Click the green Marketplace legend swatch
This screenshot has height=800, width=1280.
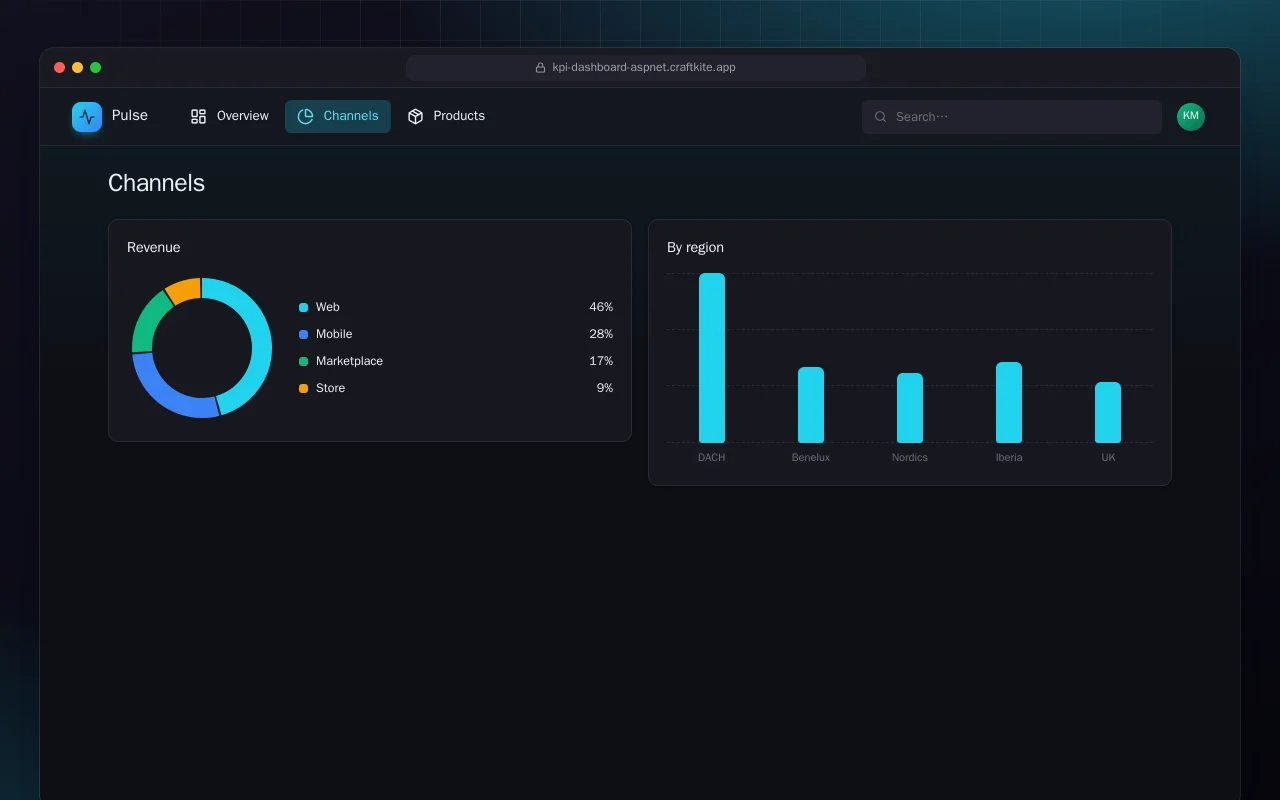click(x=303, y=361)
